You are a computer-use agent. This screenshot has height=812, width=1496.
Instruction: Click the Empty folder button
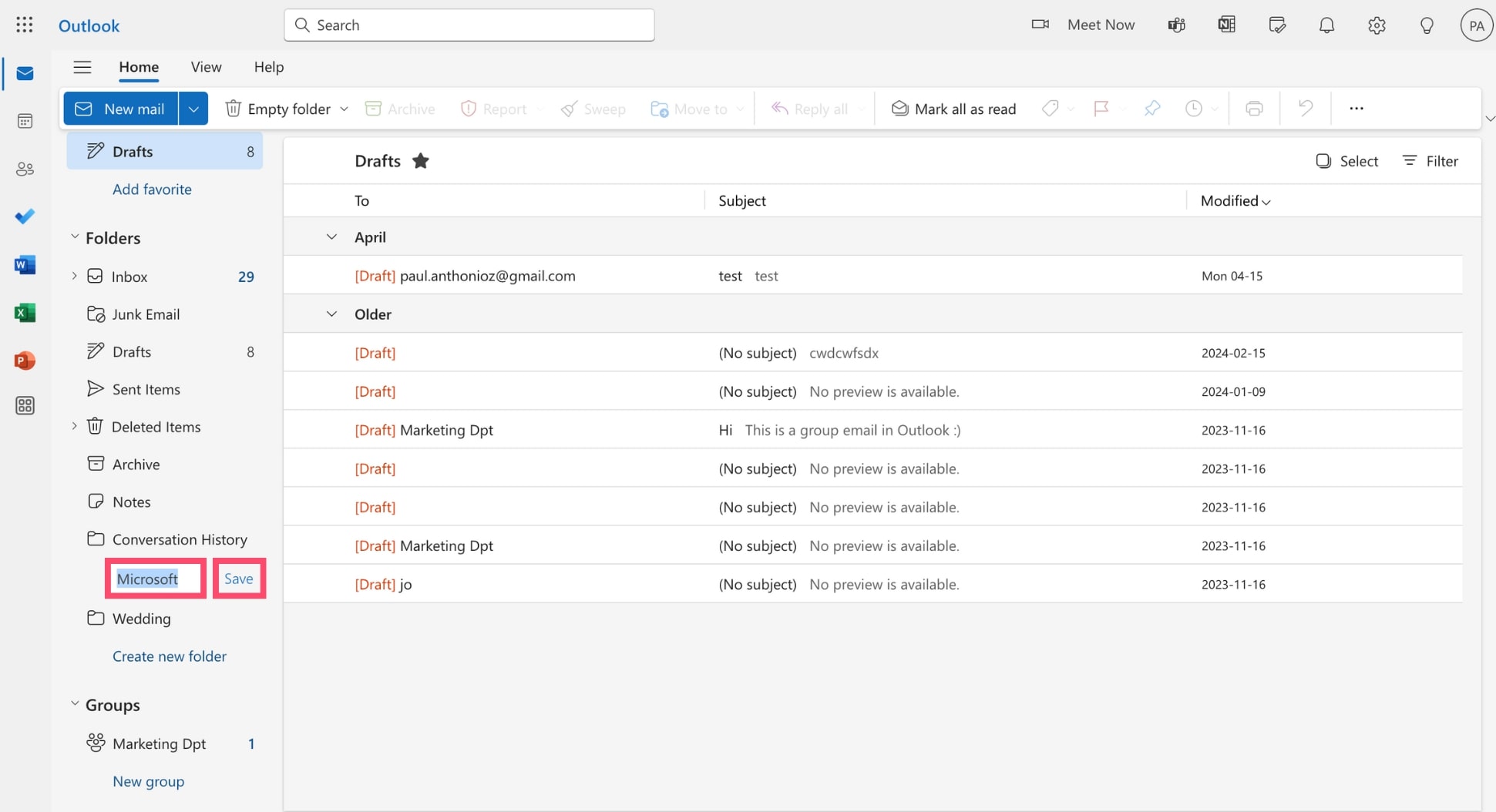(x=278, y=109)
